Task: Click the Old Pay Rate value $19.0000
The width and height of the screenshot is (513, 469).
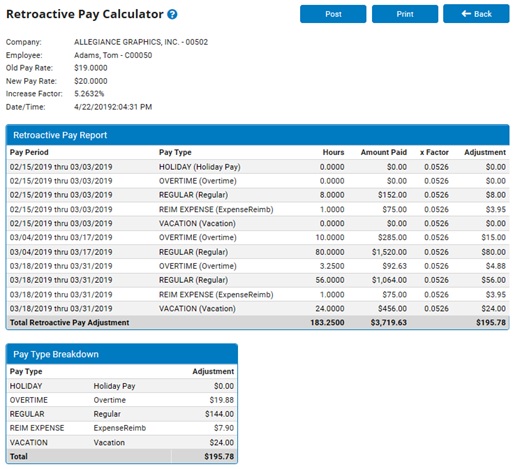Action: 91,68
